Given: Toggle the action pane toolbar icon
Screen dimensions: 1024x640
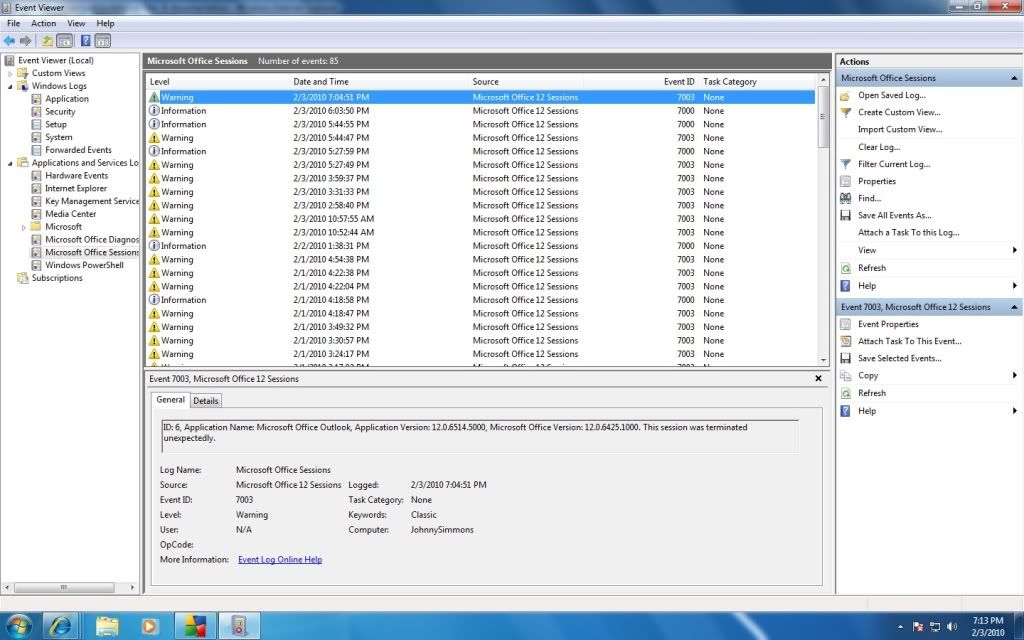Looking at the screenshot, I should pos(103,41).
